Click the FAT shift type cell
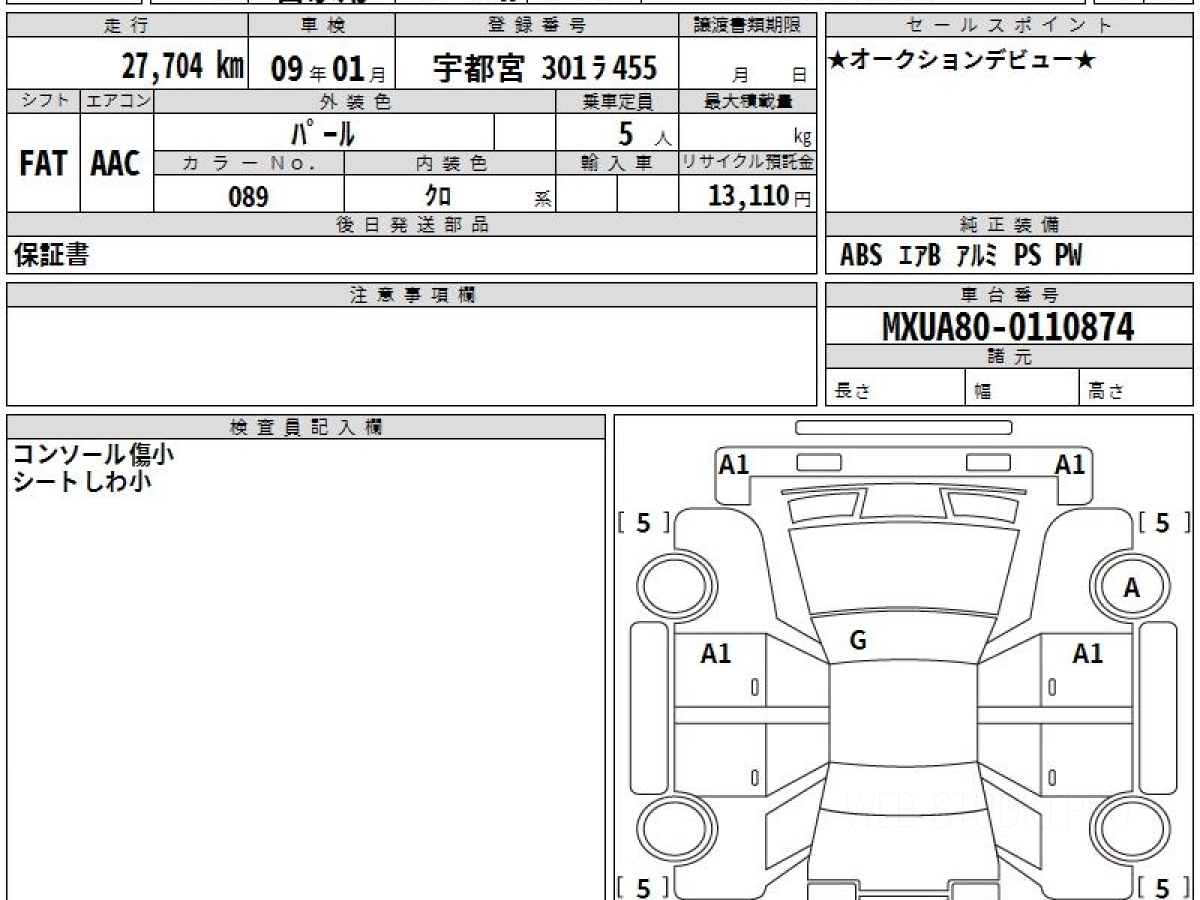 coord(43,164)
